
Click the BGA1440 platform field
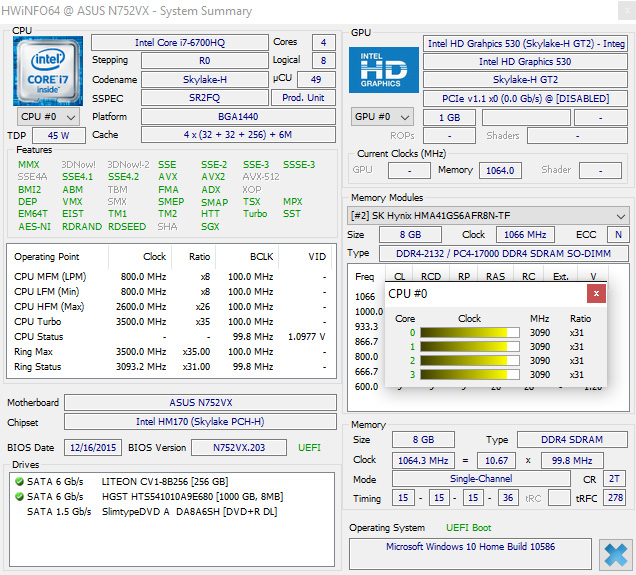[238, 117]
